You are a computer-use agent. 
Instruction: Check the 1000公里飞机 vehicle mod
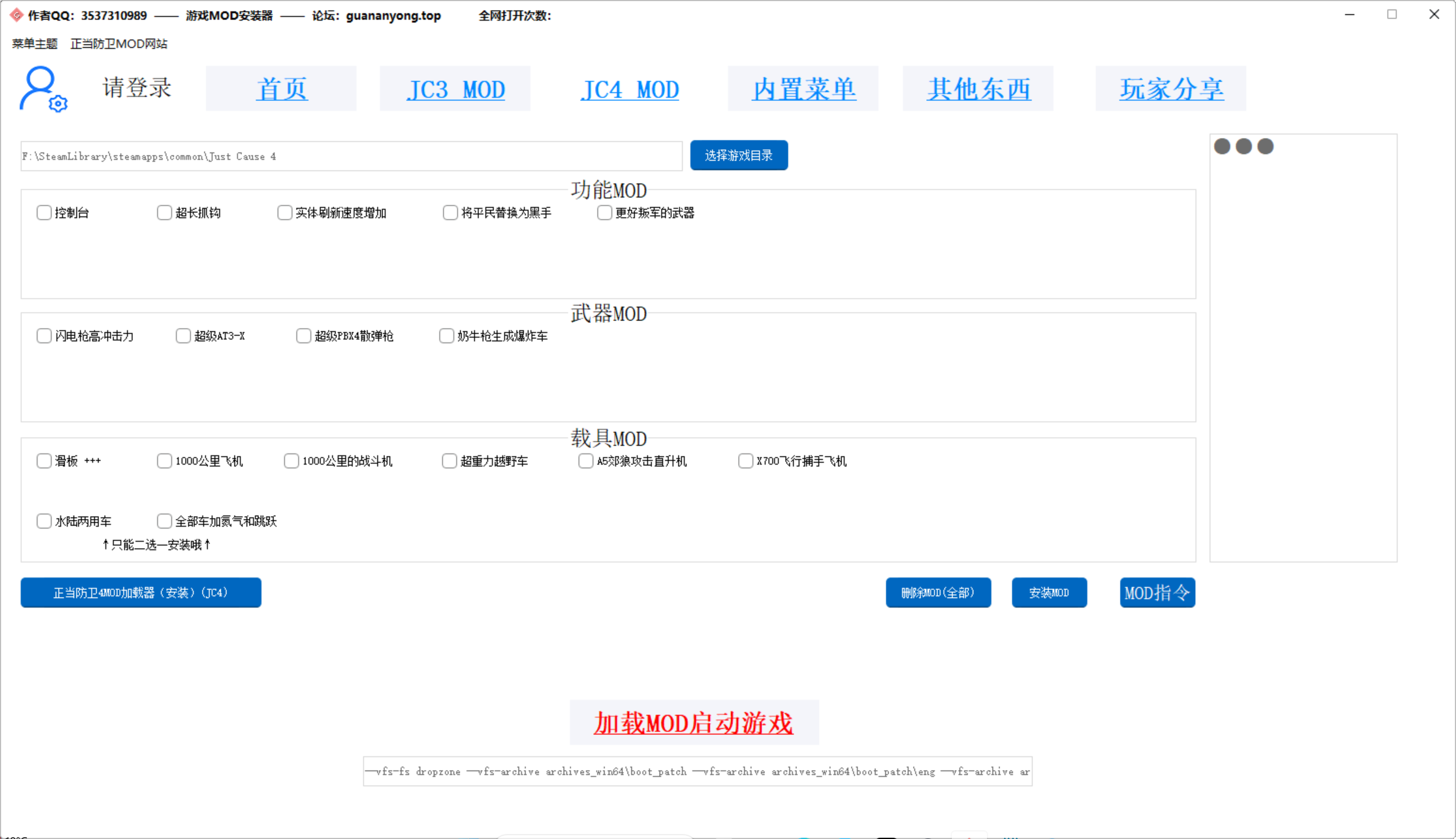pyautogui.click(x=164, y=460)
